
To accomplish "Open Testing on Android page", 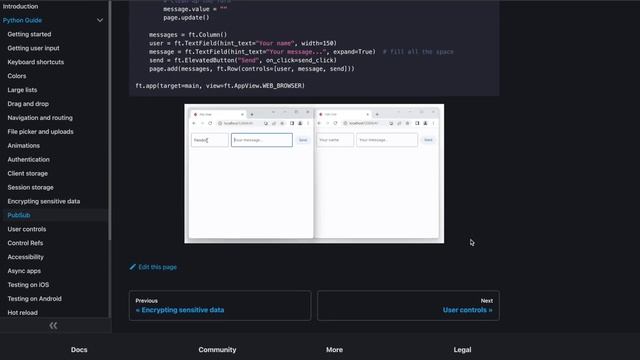I will [x=35, y=298].
